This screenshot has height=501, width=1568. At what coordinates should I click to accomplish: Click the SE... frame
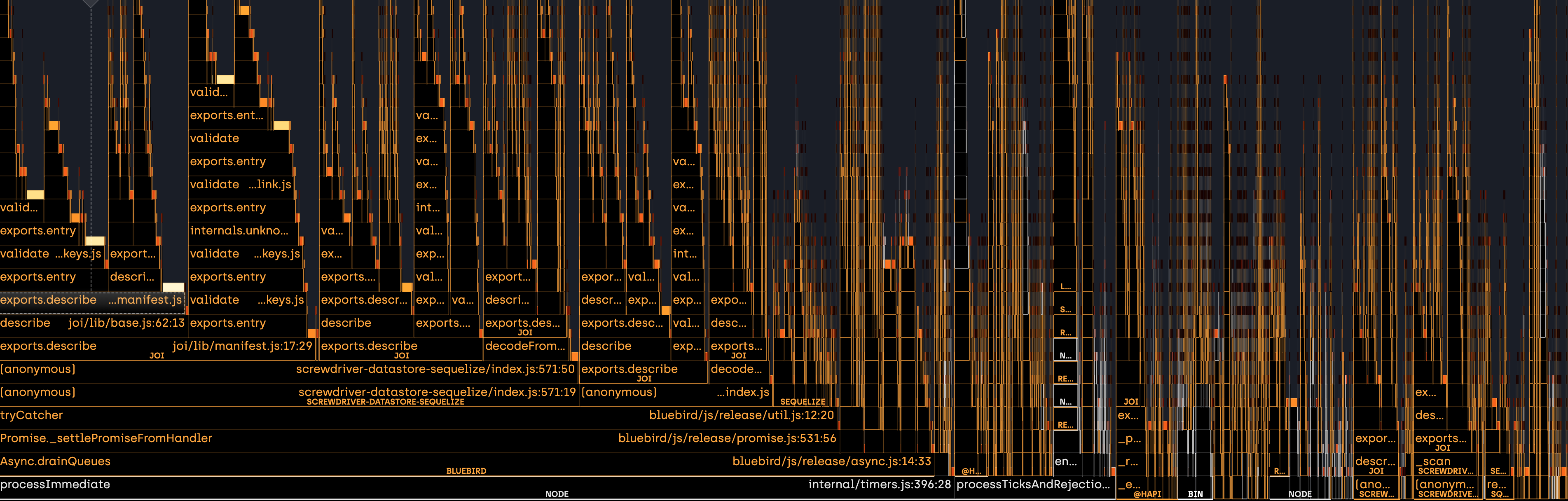pos(1498,465)
